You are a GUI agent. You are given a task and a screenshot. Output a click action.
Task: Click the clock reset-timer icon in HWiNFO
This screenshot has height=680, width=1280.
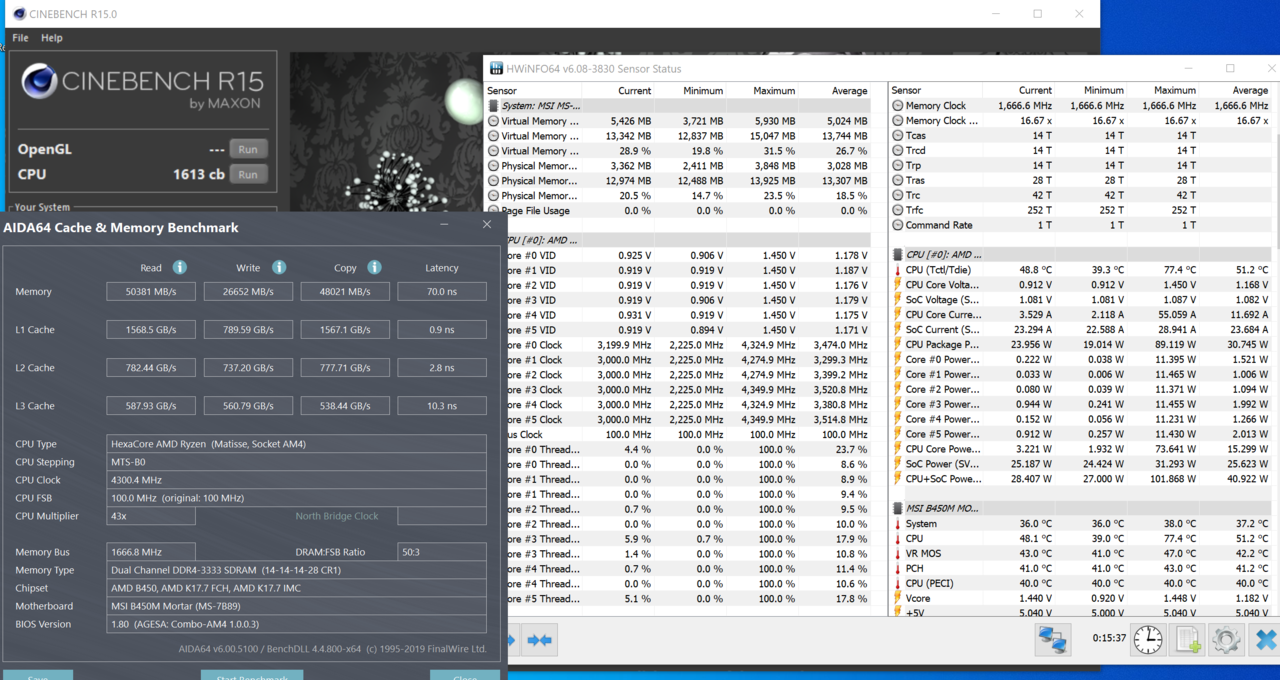click(x=1148, y=640)
